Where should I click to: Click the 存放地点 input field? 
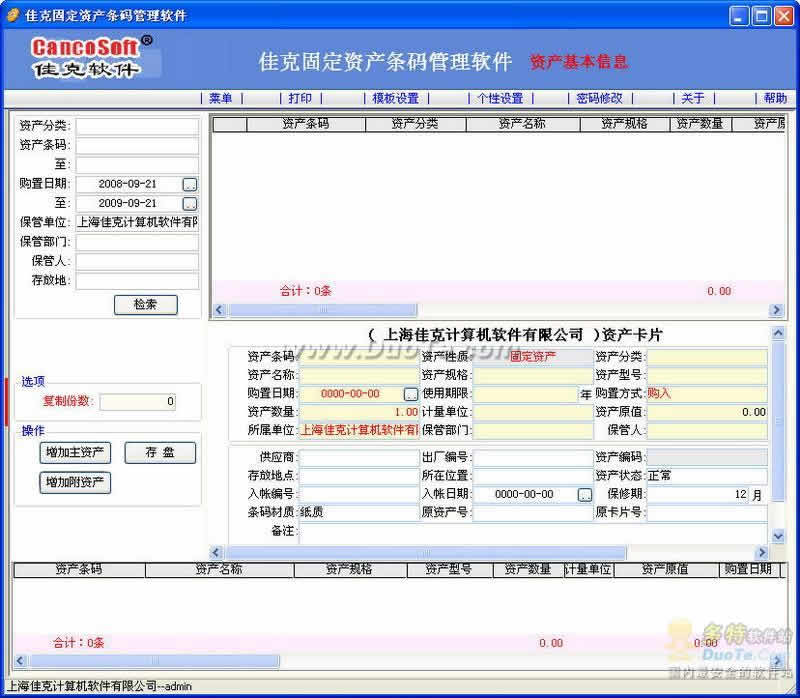tap(359, 476)
